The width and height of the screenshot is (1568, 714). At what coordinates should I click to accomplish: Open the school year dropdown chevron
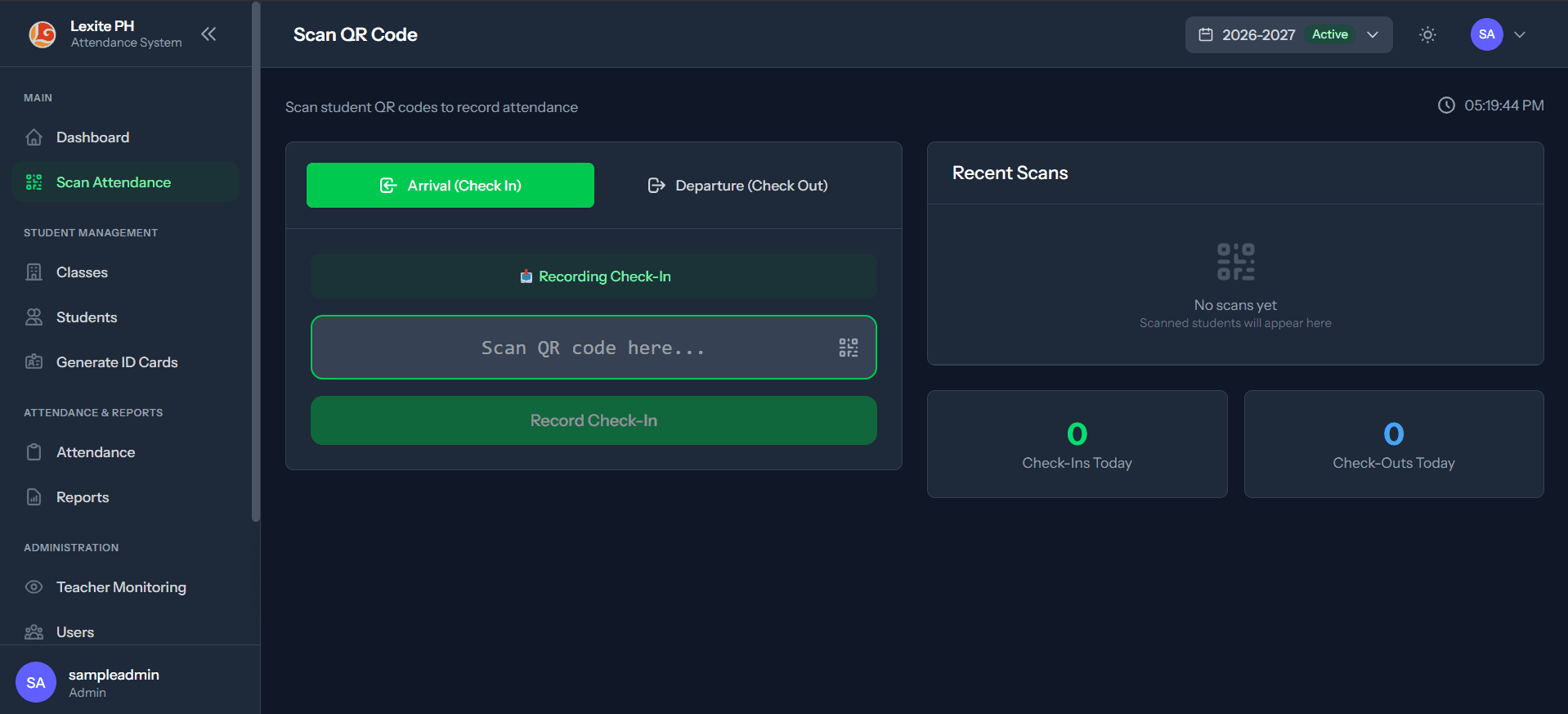pyautogui.click(x=1373, y=34)
